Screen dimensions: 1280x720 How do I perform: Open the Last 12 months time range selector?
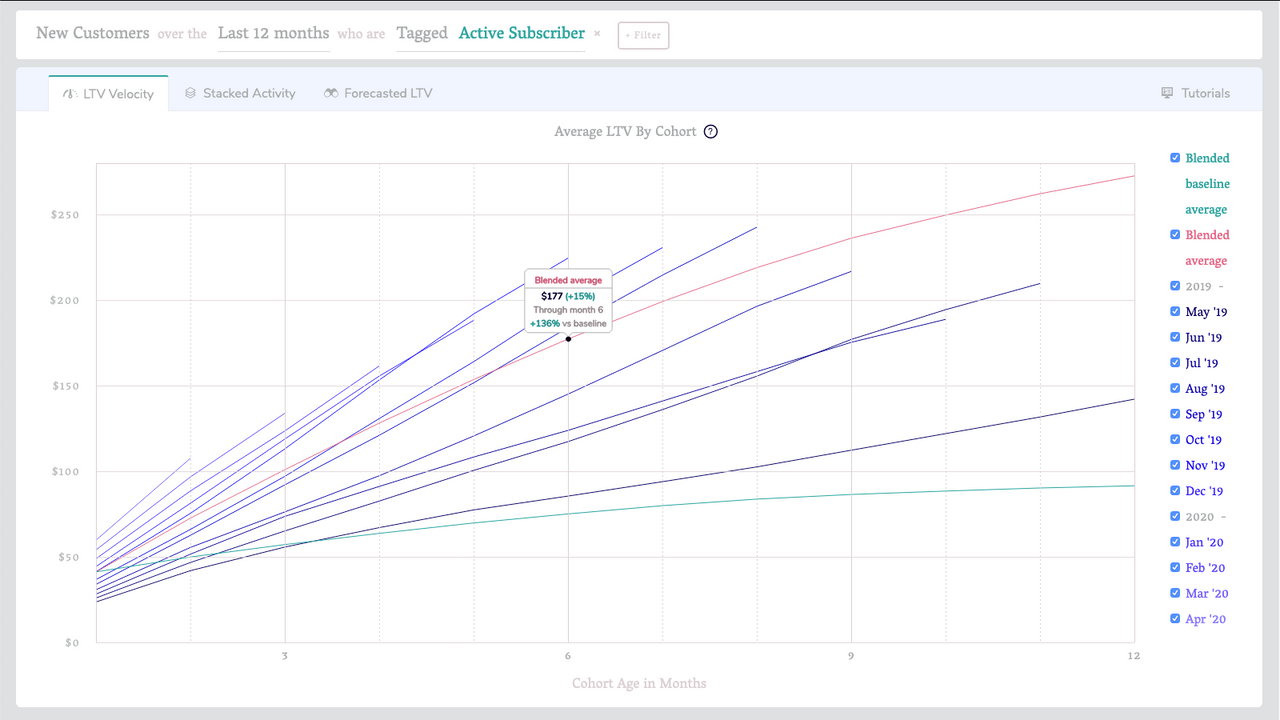pyautogui.click(x=273, y=31)
